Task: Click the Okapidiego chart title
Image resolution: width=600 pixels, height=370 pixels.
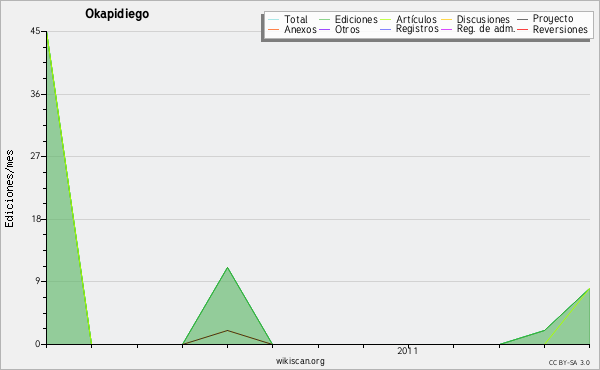Action: [117, 14]
